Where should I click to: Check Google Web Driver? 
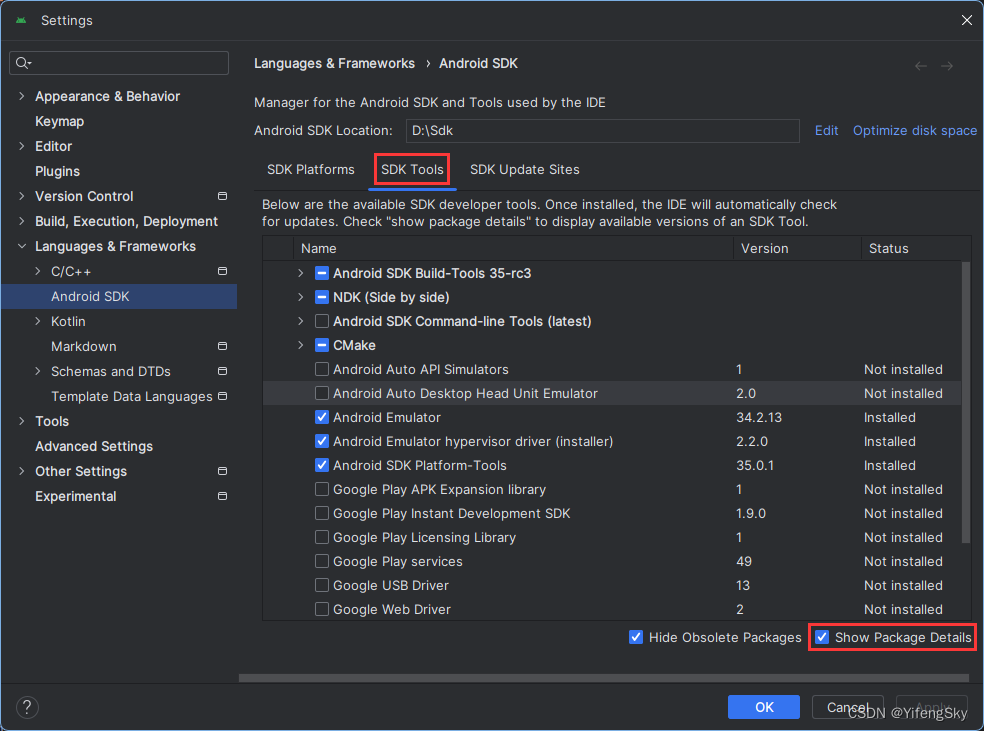coord(322,609)
